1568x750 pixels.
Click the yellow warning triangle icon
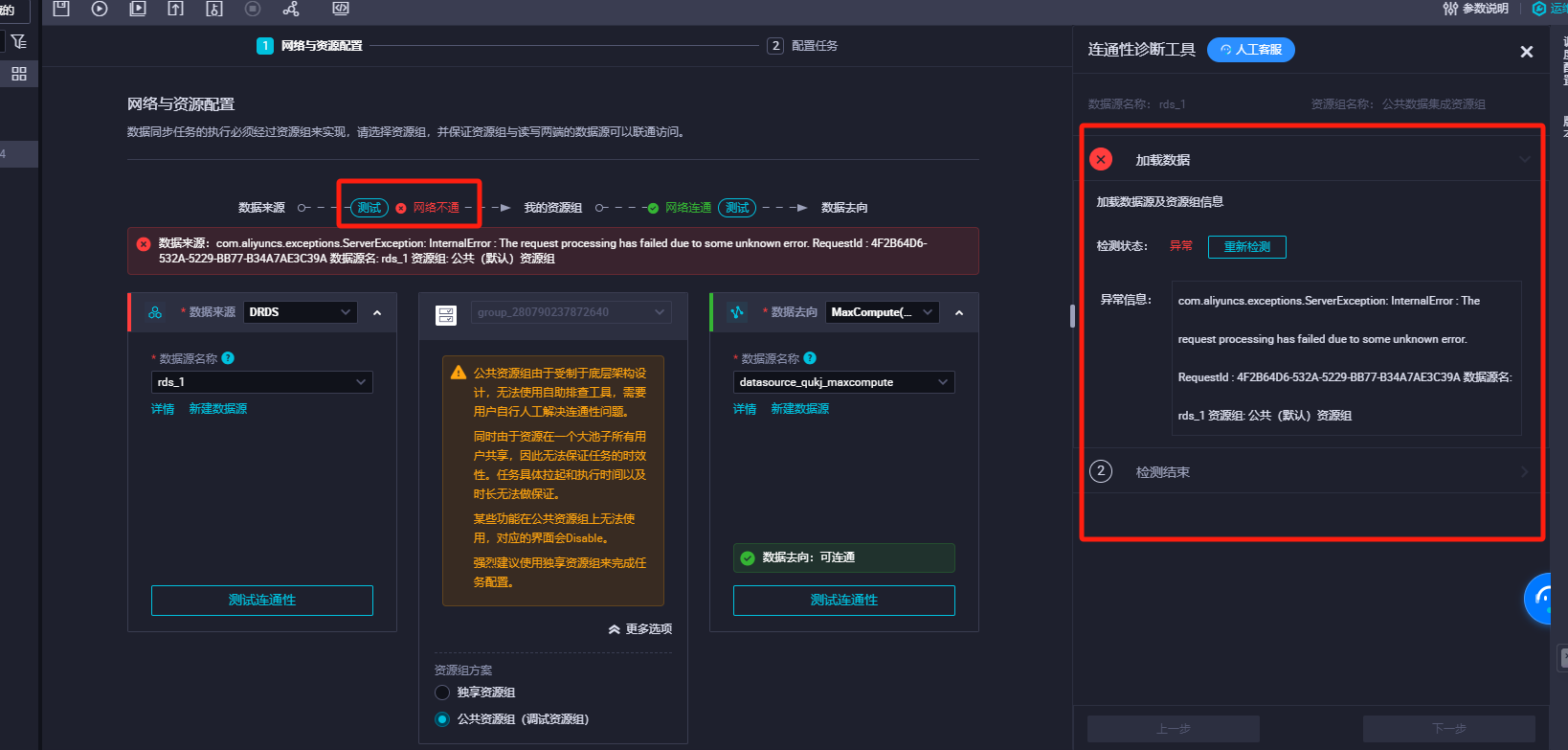459,373
